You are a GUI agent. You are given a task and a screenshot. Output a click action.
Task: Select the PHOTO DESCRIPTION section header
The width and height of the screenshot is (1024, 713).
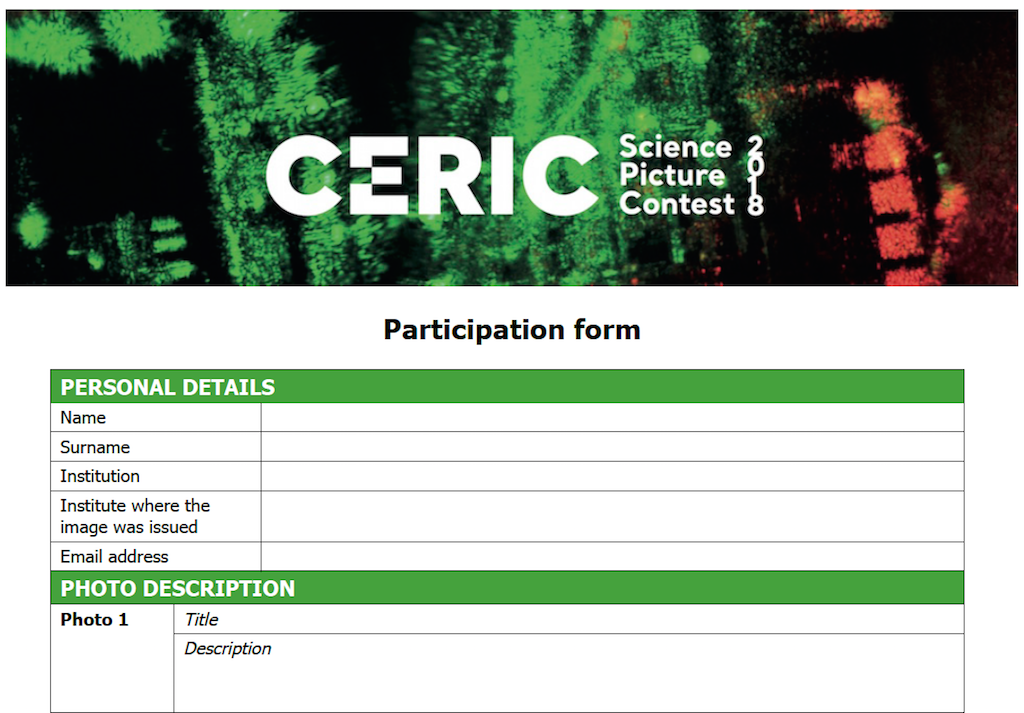pyautogui.click(x=507, y=588)
